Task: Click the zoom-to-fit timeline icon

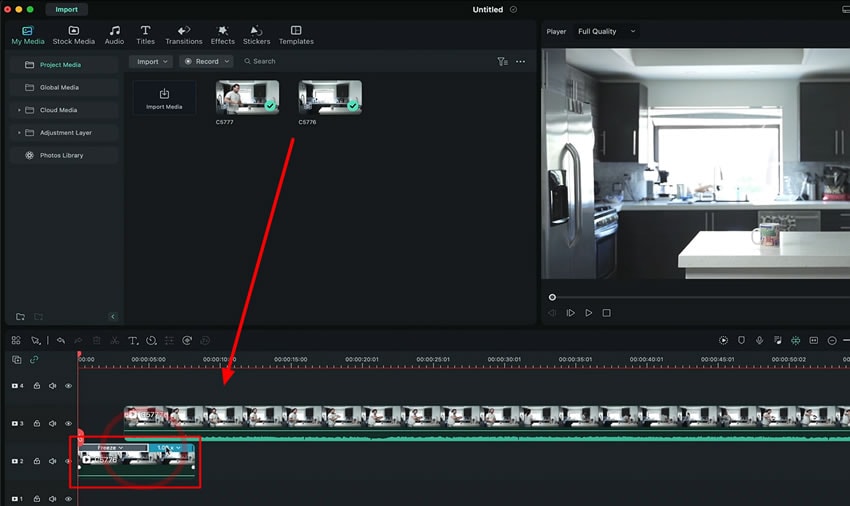Action: click(x=814, y=341)
